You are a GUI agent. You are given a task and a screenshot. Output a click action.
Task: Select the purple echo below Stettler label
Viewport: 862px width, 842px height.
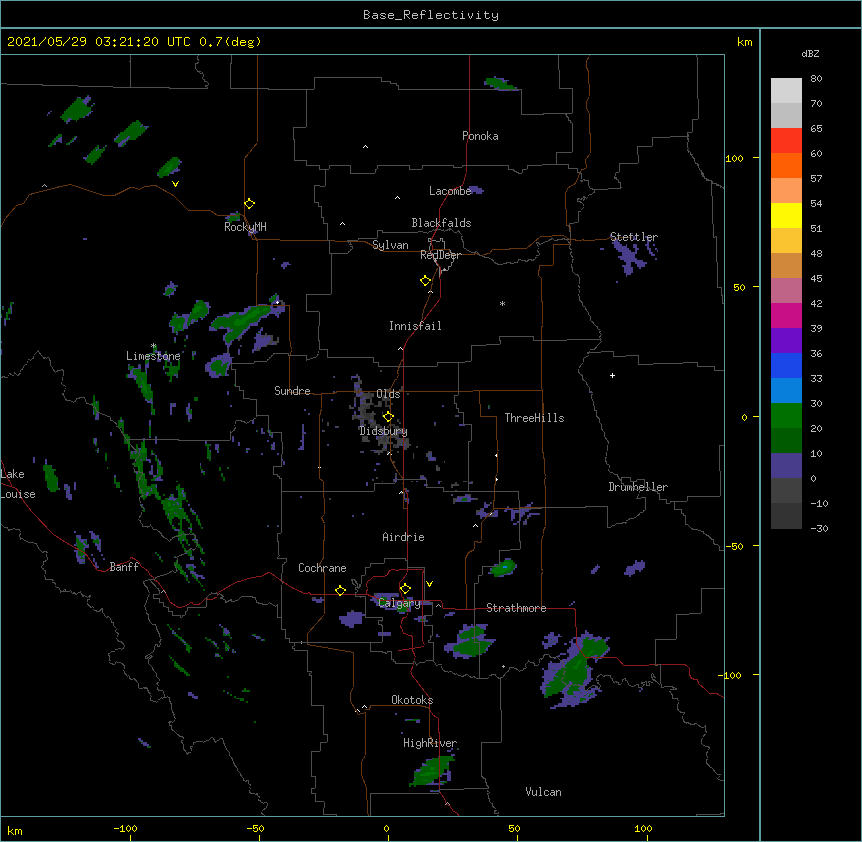[x=630, y=257]
